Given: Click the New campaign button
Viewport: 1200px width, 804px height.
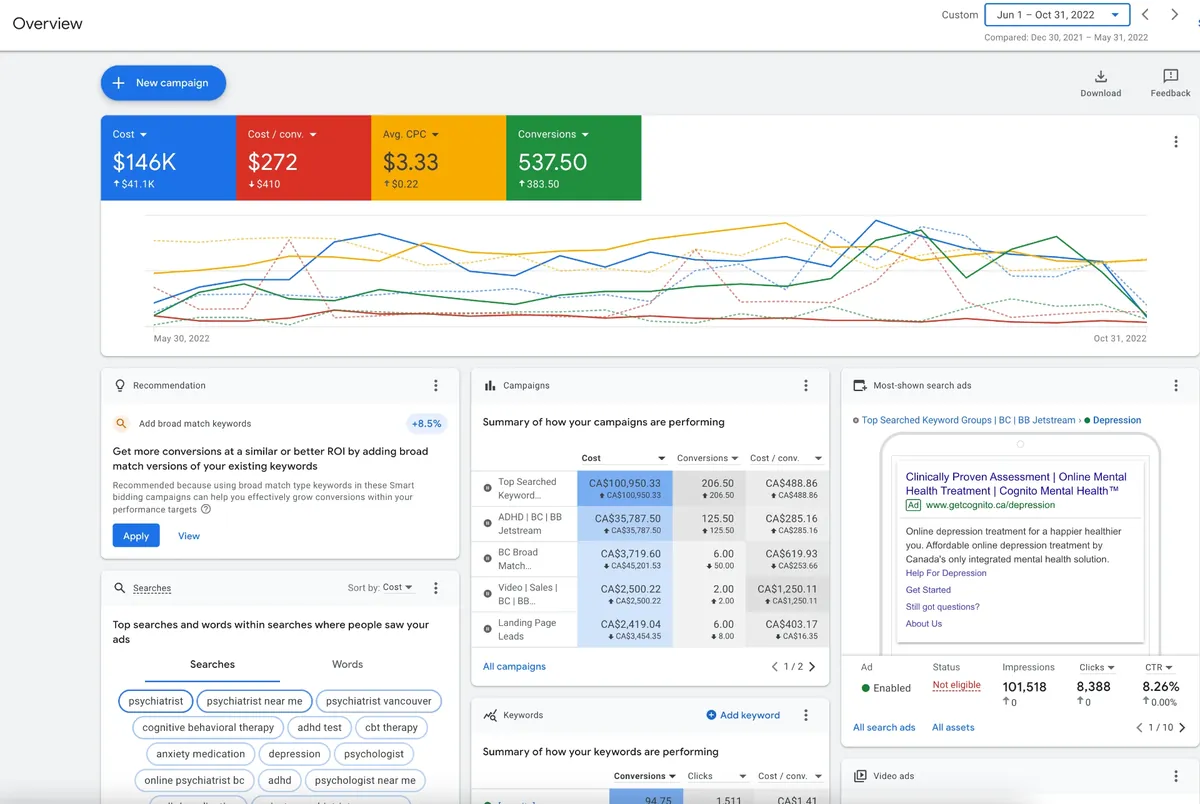Looking at the screenshot, I should (163, 83).
